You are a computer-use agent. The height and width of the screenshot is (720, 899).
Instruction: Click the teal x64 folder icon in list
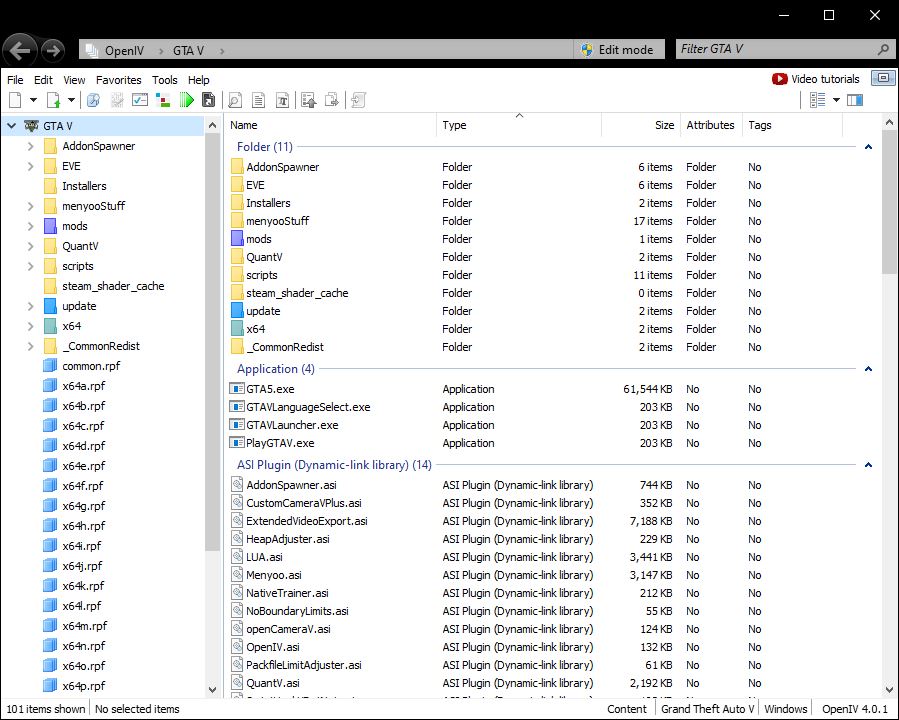pyautogui.click(x=237, y=328)
